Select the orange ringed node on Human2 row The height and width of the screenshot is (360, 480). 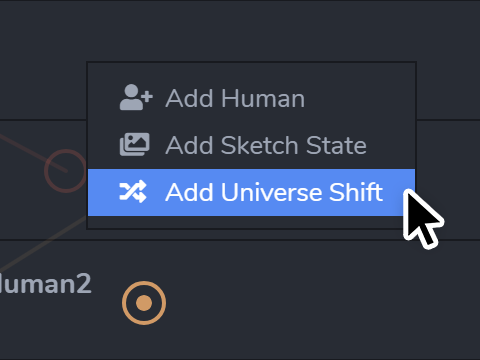(x=144, y=303)
